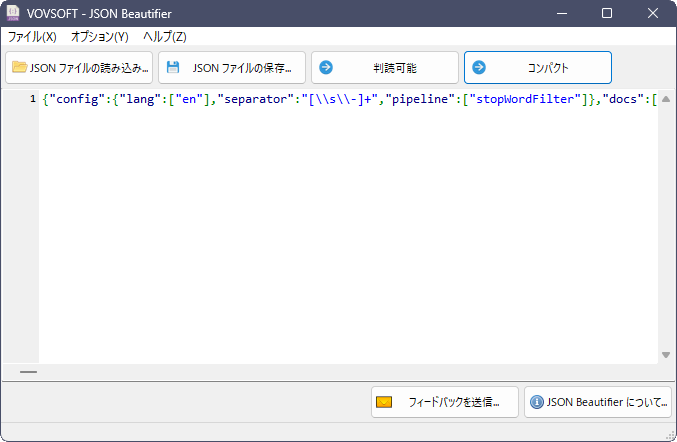
Task: Click the JSON Beautifier について... text label
Action: pos(607,402)
